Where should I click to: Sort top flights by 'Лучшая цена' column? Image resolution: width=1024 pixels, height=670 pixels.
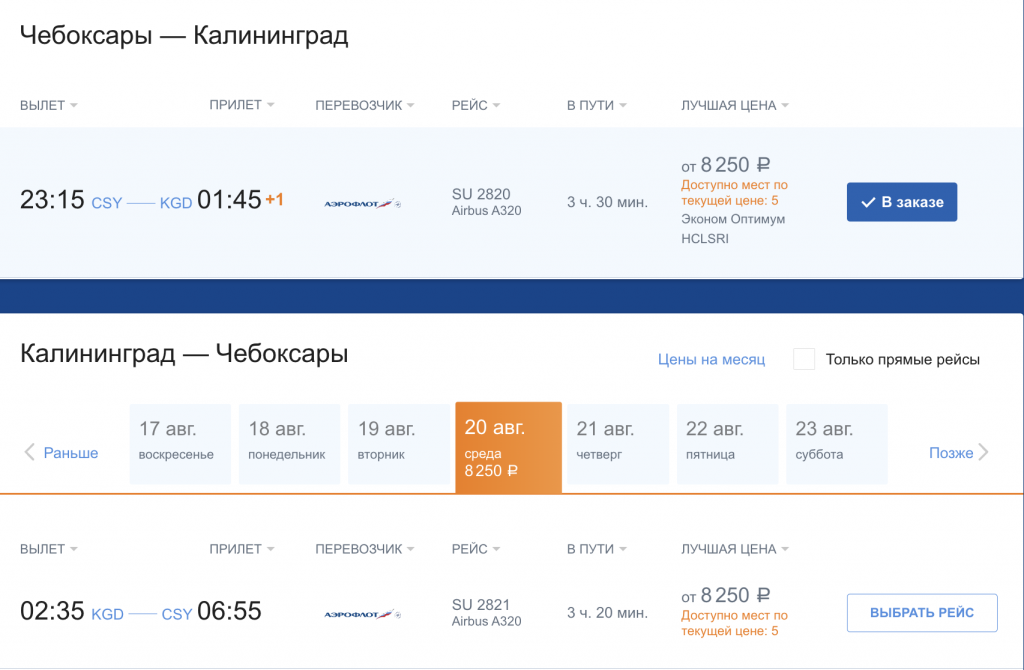tap(734, 105)
